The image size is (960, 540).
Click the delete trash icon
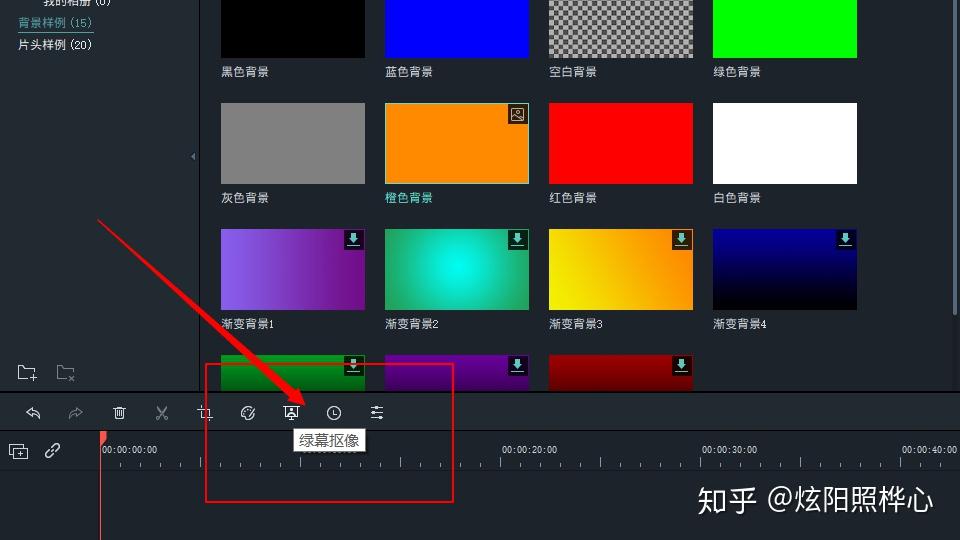pyautogui.click(x=119, y=413)
